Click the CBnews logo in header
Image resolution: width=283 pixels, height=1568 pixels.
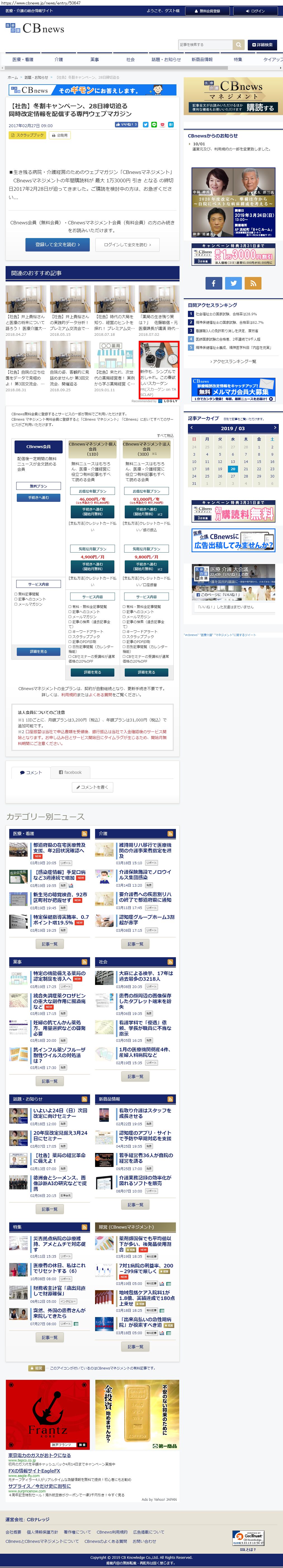pos(35,29)
